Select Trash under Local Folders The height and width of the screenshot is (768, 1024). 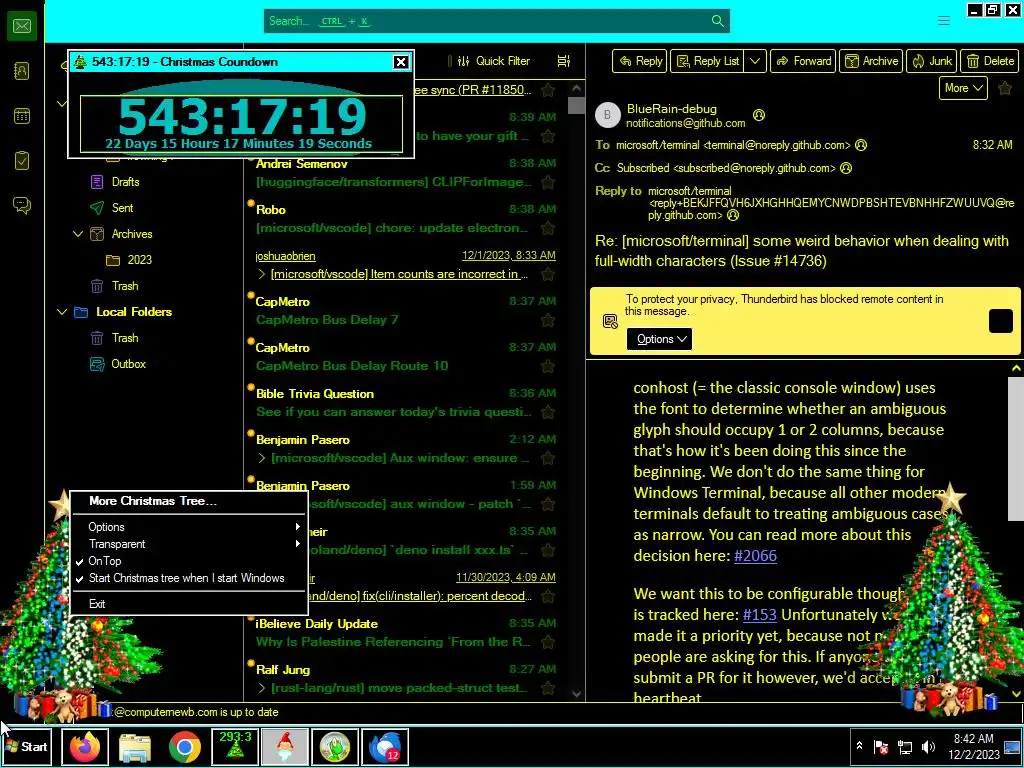125,338
